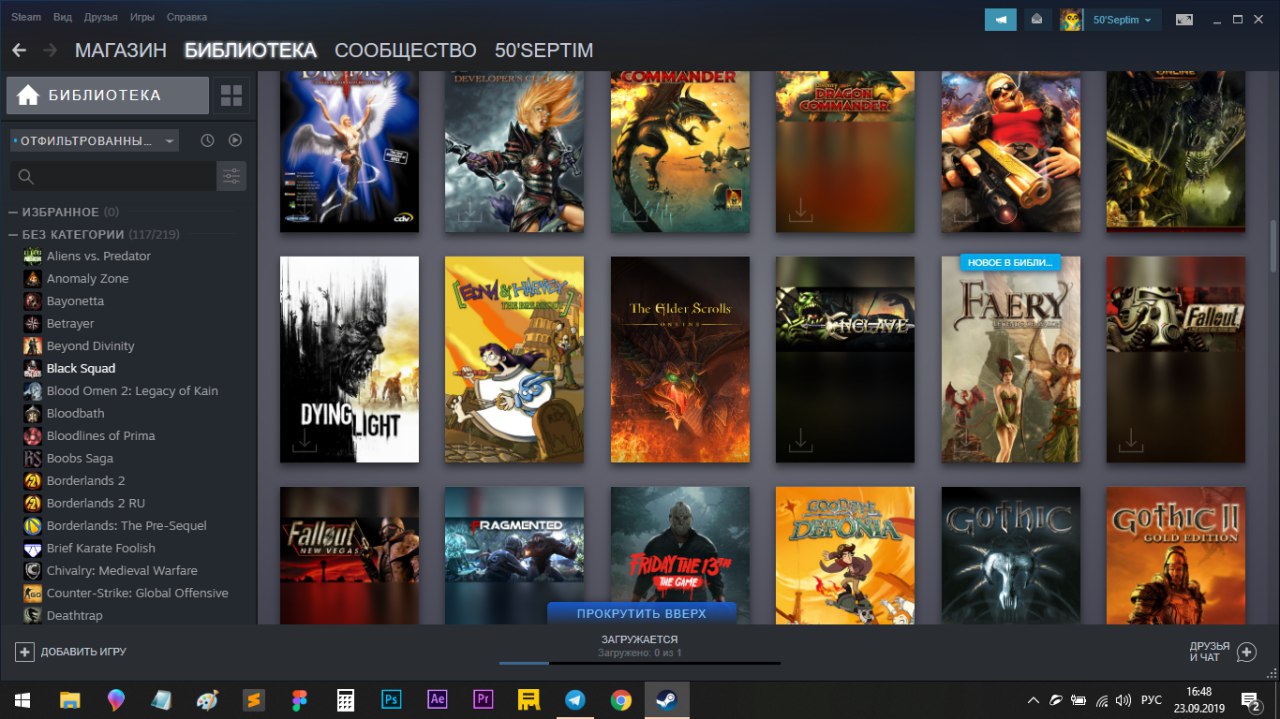Select Blood Omen 2: Legacy of Kain
This screenshot has height=719, width=1280.
(132, 391)
